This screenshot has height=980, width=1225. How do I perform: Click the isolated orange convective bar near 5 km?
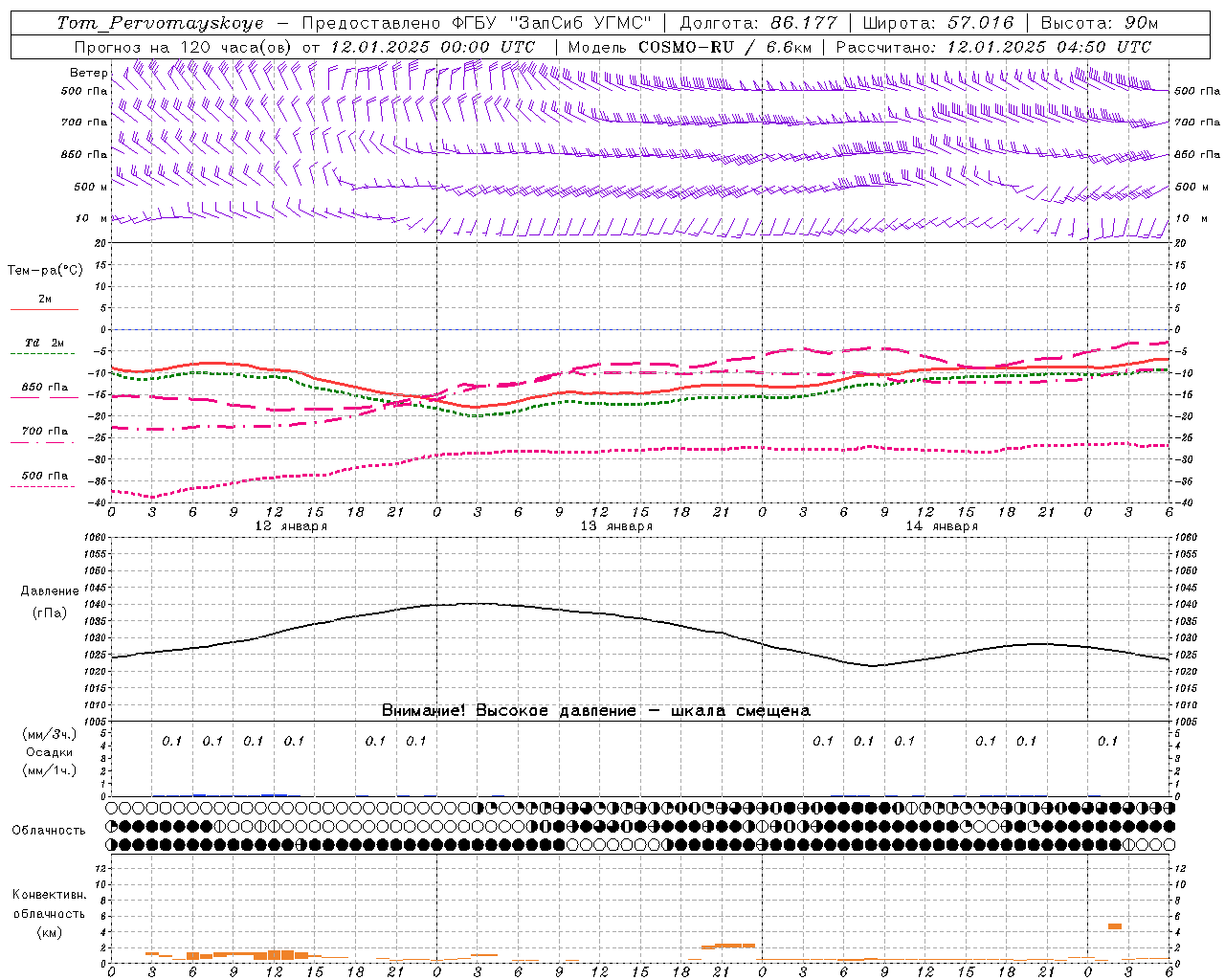pyautogui.click(x=1115, y=925)
